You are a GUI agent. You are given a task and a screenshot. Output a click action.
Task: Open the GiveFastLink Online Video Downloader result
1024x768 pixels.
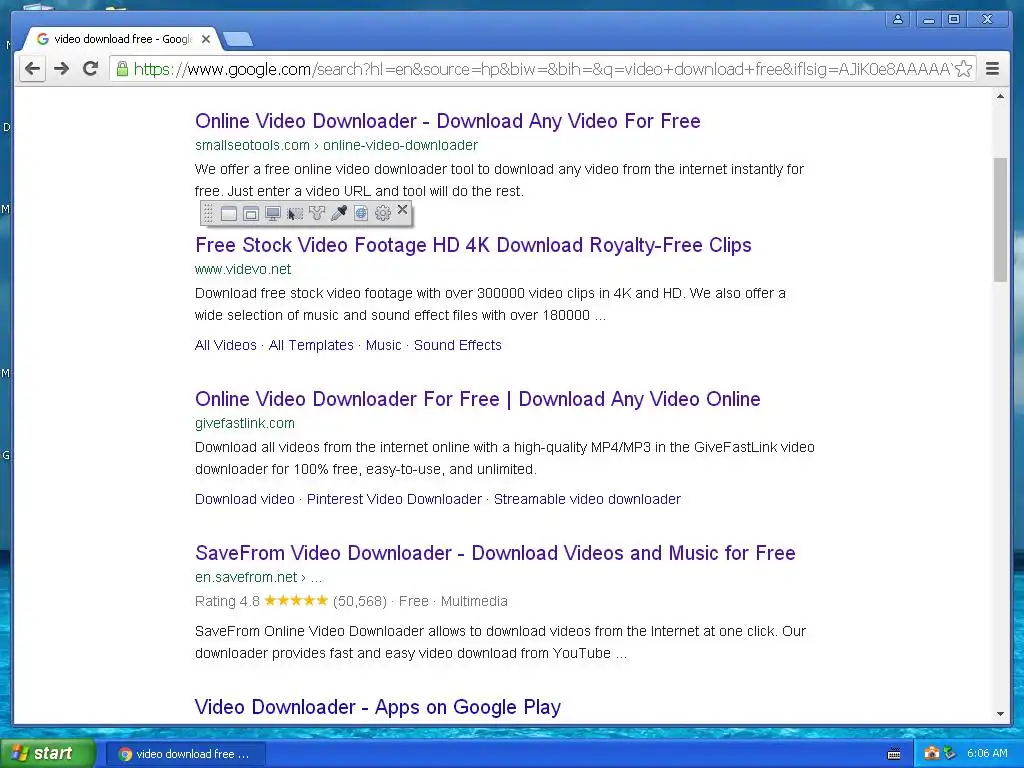477,399
